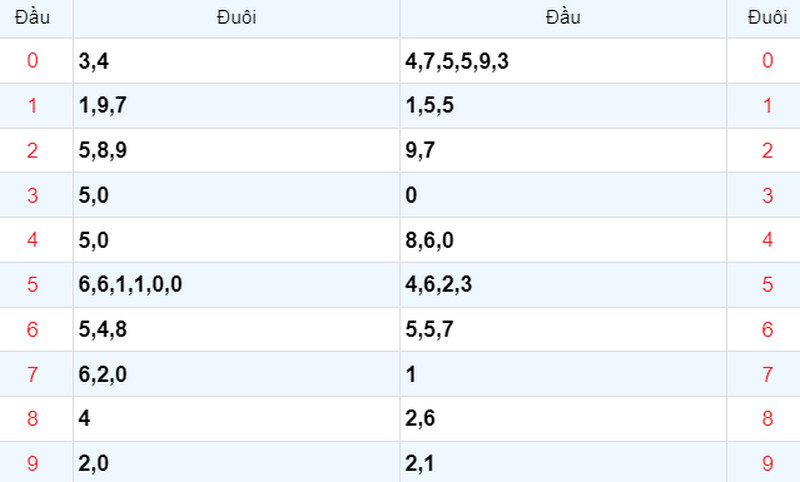
Task: Select the red 5 in left column
Action: [32, 285]
